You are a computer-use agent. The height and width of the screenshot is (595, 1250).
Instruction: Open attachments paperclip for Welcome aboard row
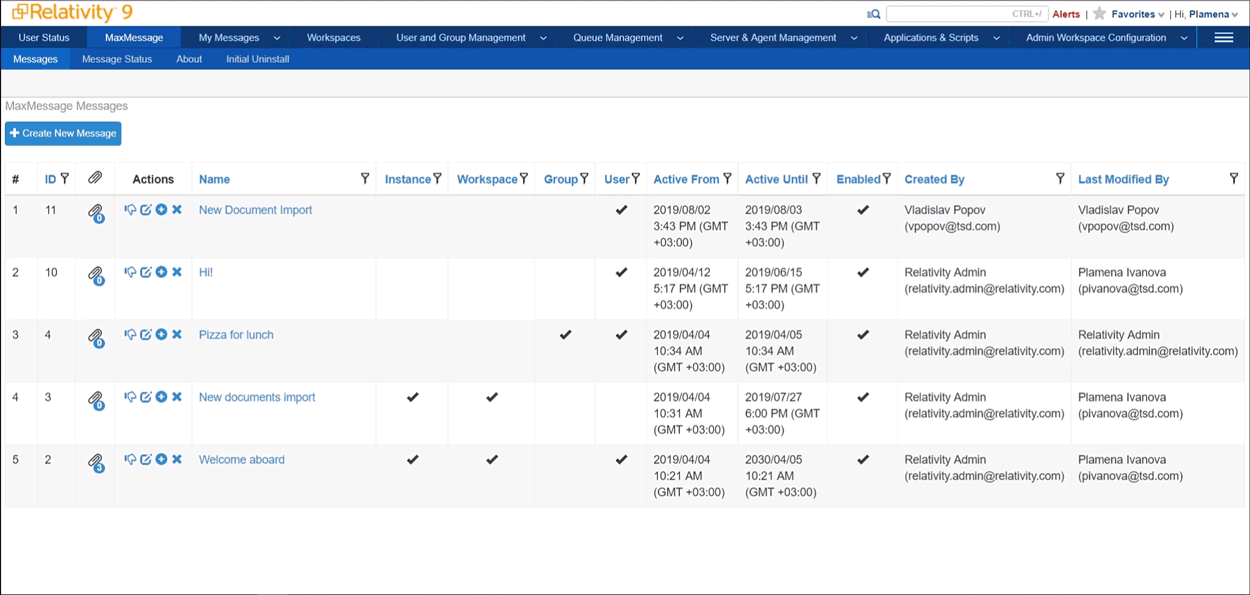pos(95,462)
